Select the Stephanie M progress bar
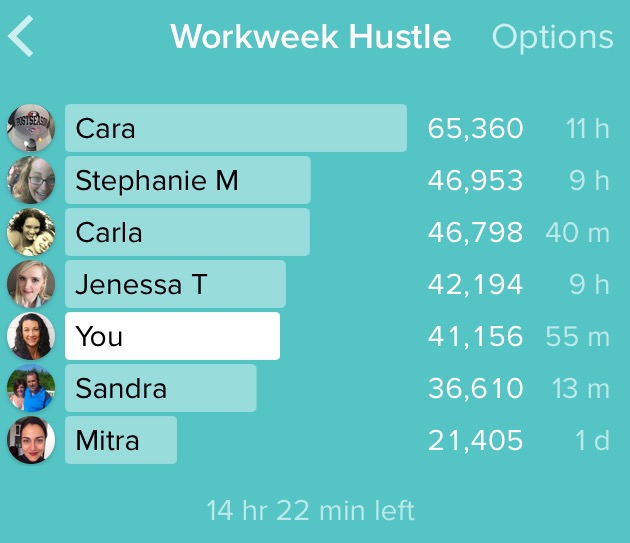The width and height of the screenshot is (630, 543). point(188,180)
